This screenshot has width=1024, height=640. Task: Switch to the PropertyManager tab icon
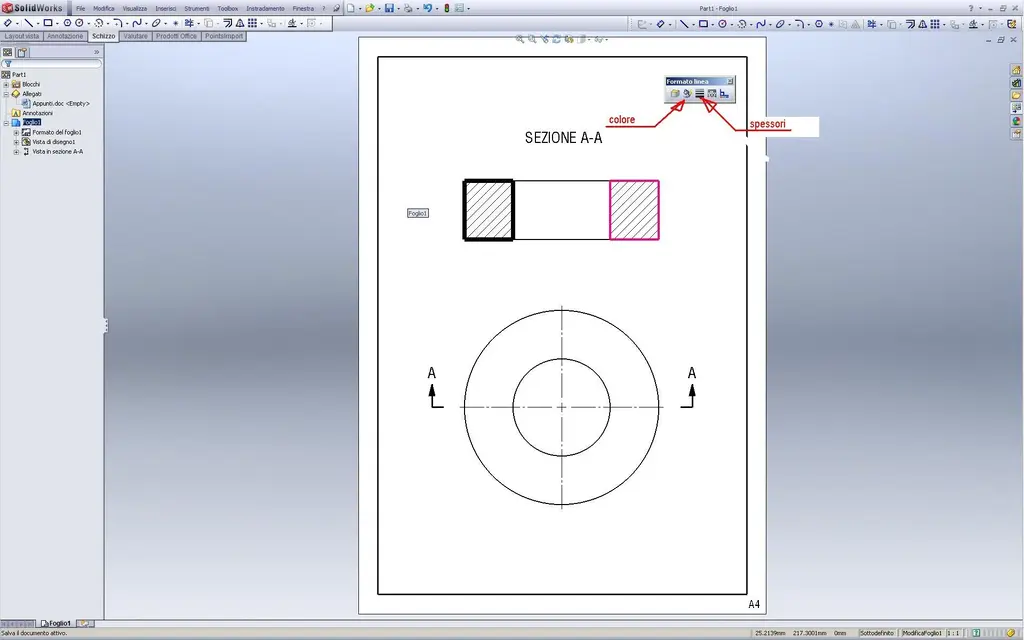click(x=22, y=52)
